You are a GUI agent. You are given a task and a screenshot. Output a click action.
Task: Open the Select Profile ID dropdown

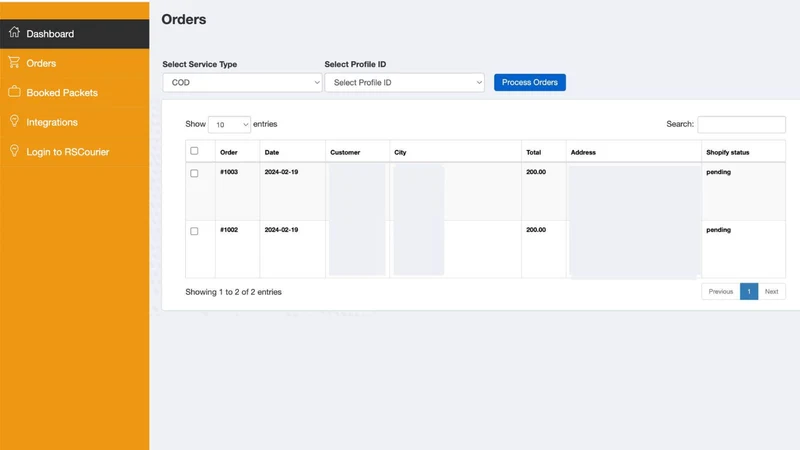tap(405, 83)
